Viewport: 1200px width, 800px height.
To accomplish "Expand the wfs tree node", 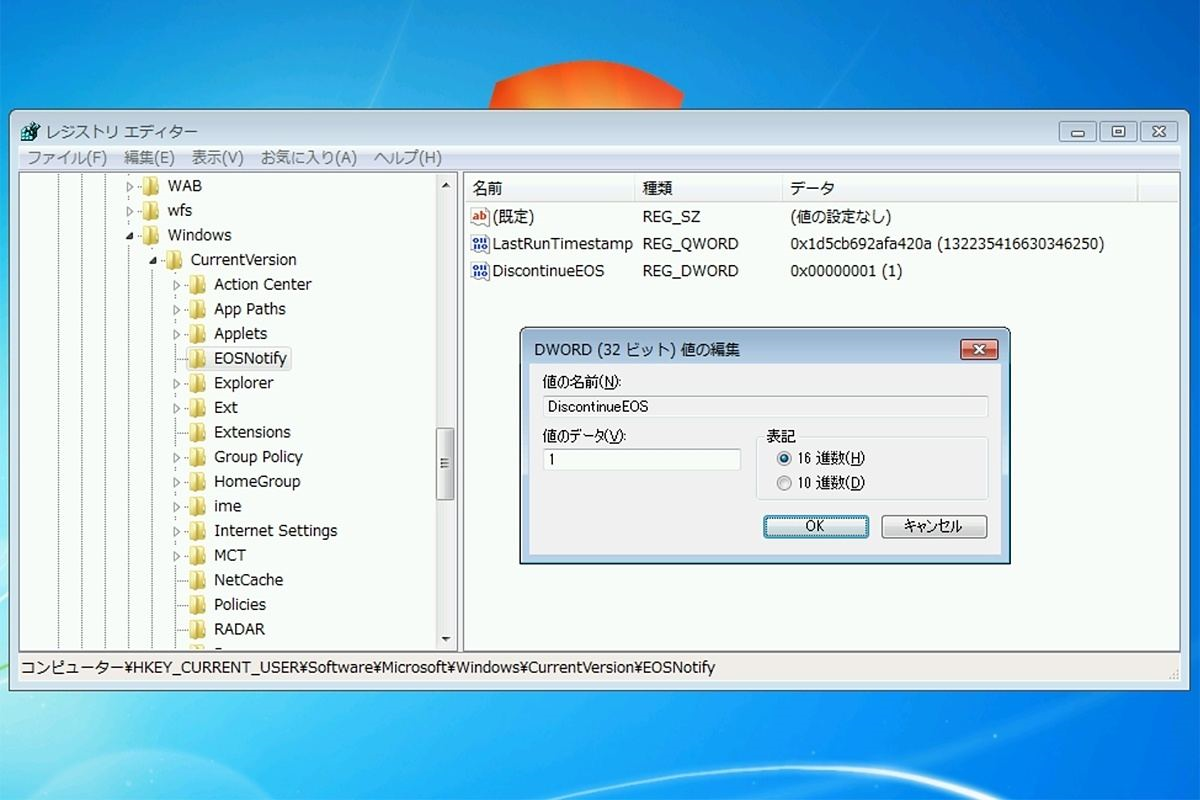I will click(129, 211).
